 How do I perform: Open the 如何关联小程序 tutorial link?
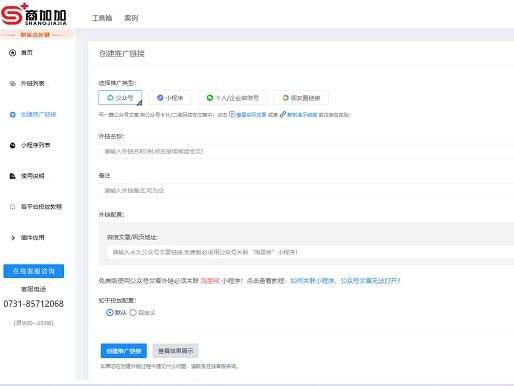312,281
